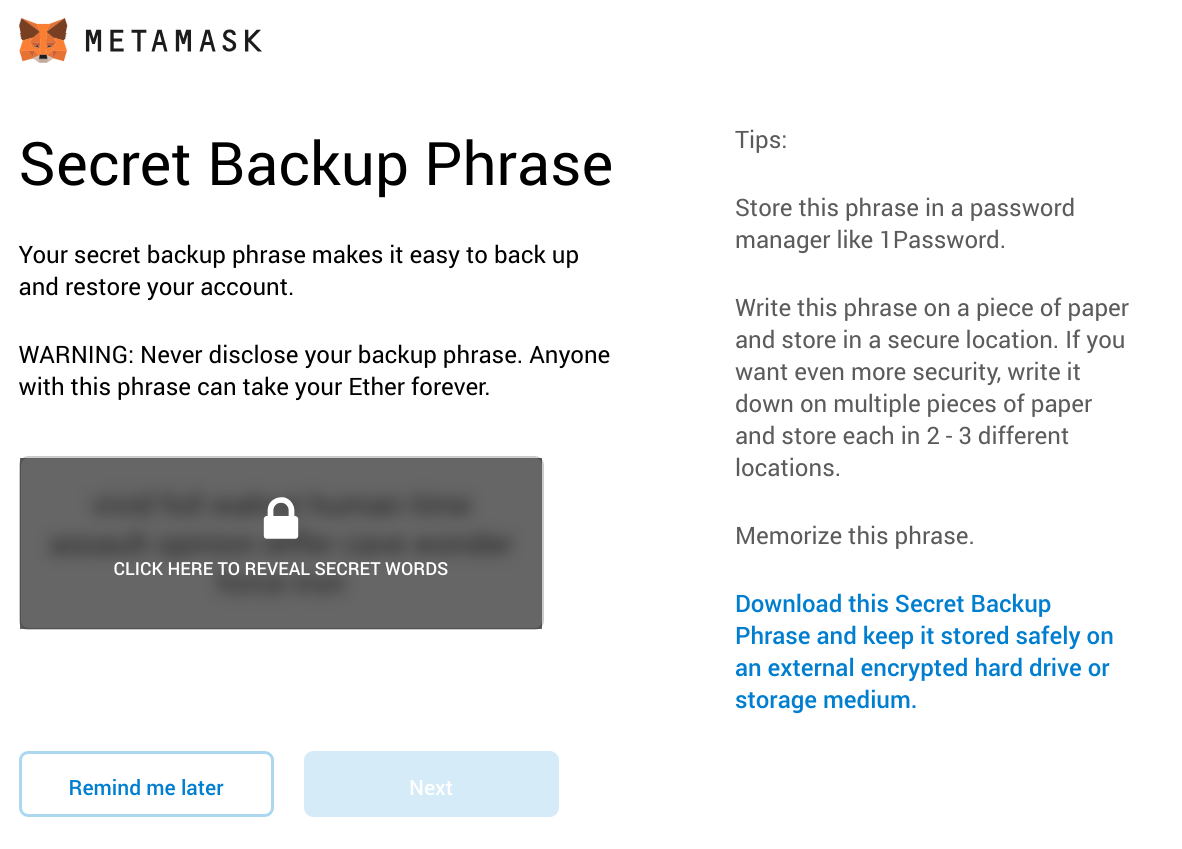The height and width of the screenshot is (849, 1182).
Task: Open the Download this Secret Backup Phrase link
Action: click(923, 652)
